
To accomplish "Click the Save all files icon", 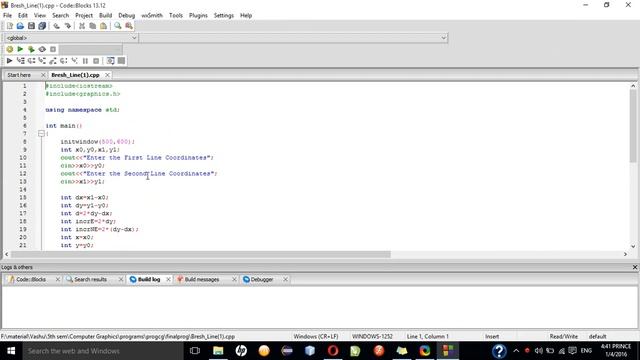I will (x=42, y=26).
